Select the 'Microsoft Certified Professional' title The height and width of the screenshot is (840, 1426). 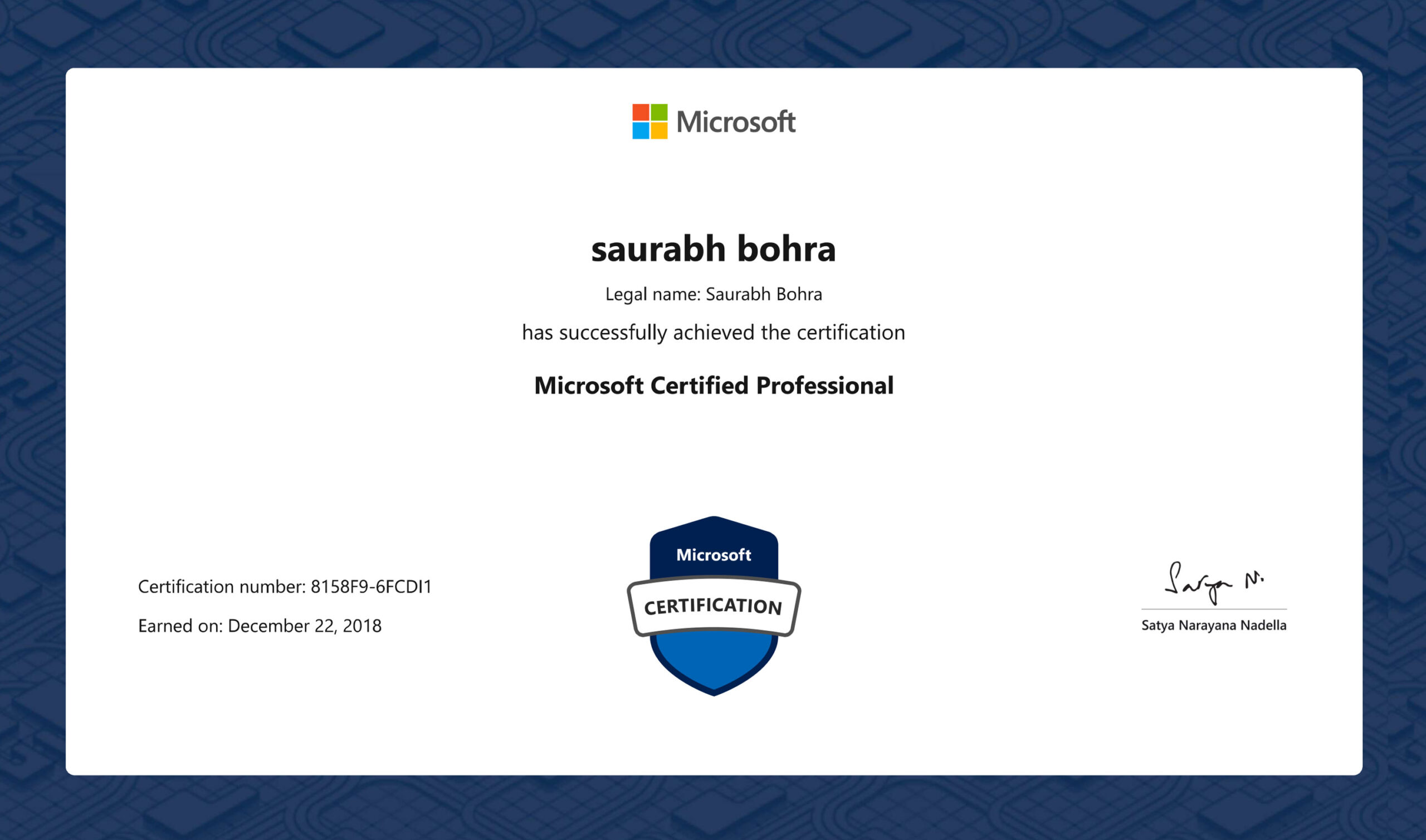coord(714,385)
